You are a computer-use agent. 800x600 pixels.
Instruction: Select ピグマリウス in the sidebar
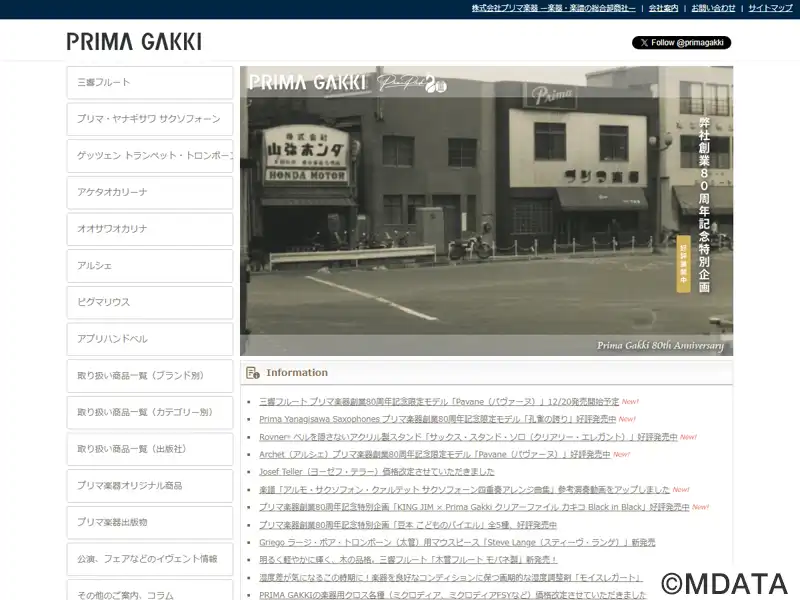[150, 303]
